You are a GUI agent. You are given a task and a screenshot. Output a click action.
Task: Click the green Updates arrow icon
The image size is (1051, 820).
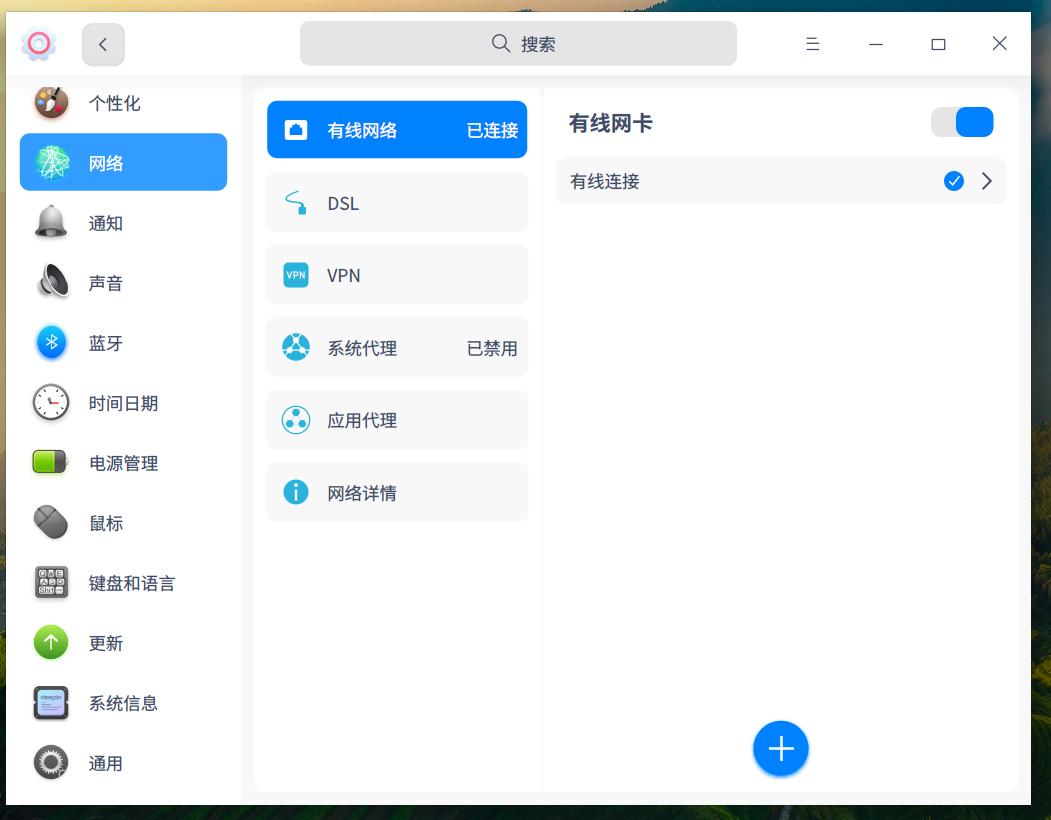(x=51, y=643)
